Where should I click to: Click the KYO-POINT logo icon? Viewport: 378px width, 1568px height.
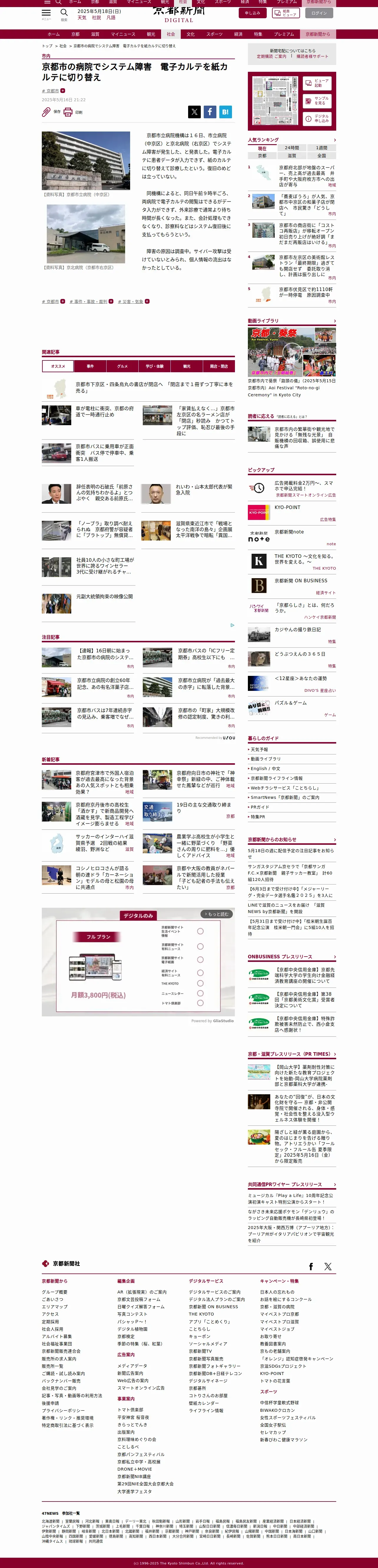tap(259, 512)
